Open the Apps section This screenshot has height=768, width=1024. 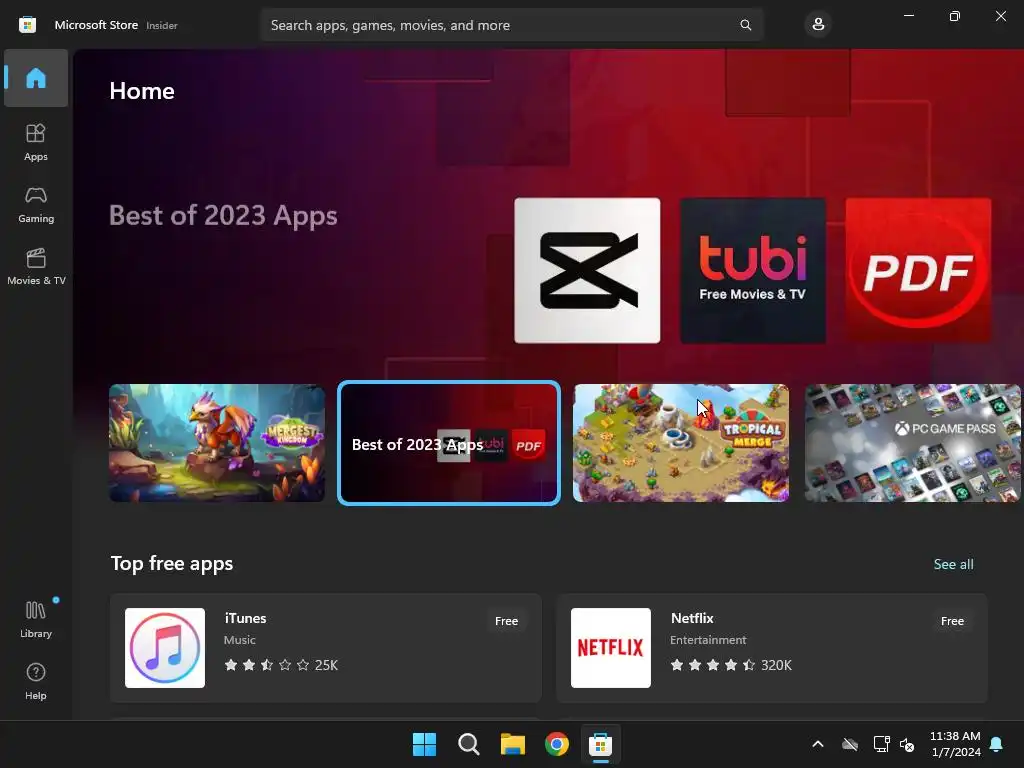click(36, 142)
